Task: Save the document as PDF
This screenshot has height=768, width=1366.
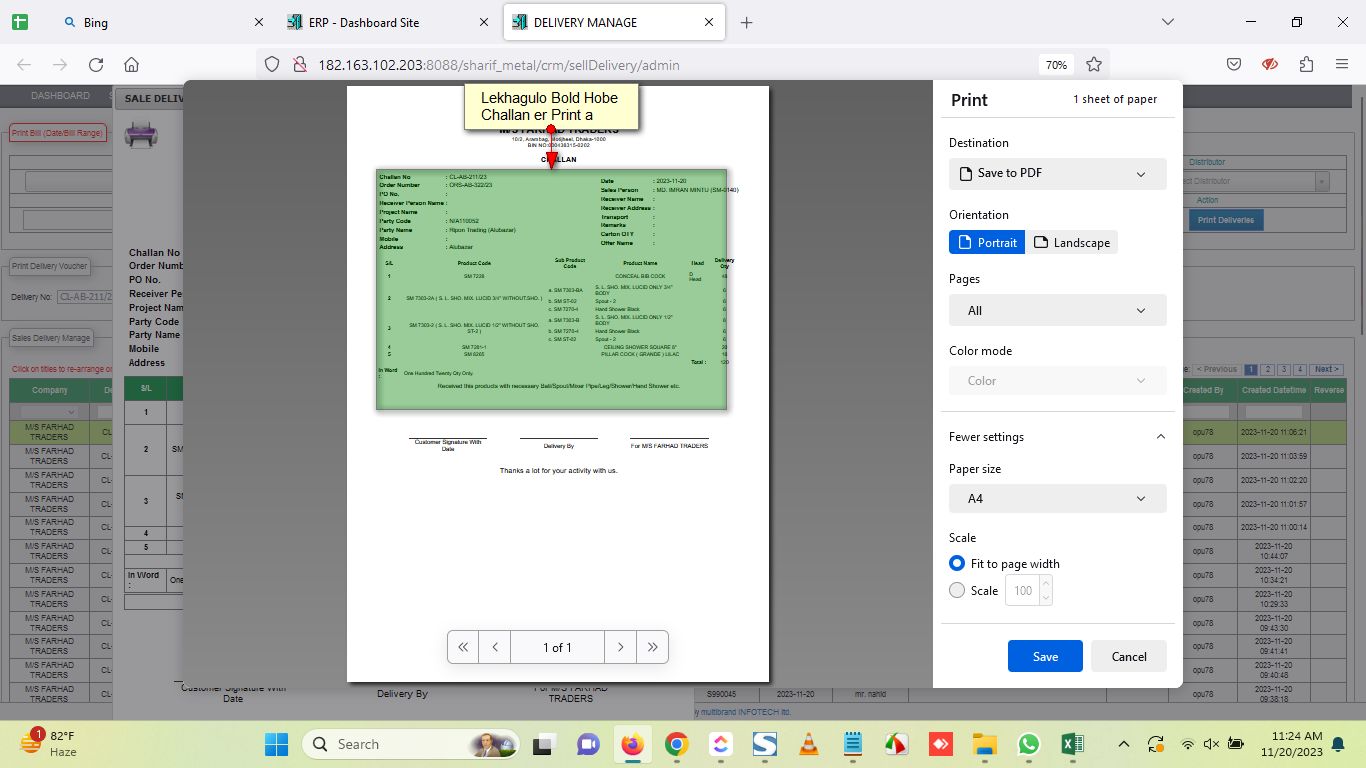Action: (1045, 656)
